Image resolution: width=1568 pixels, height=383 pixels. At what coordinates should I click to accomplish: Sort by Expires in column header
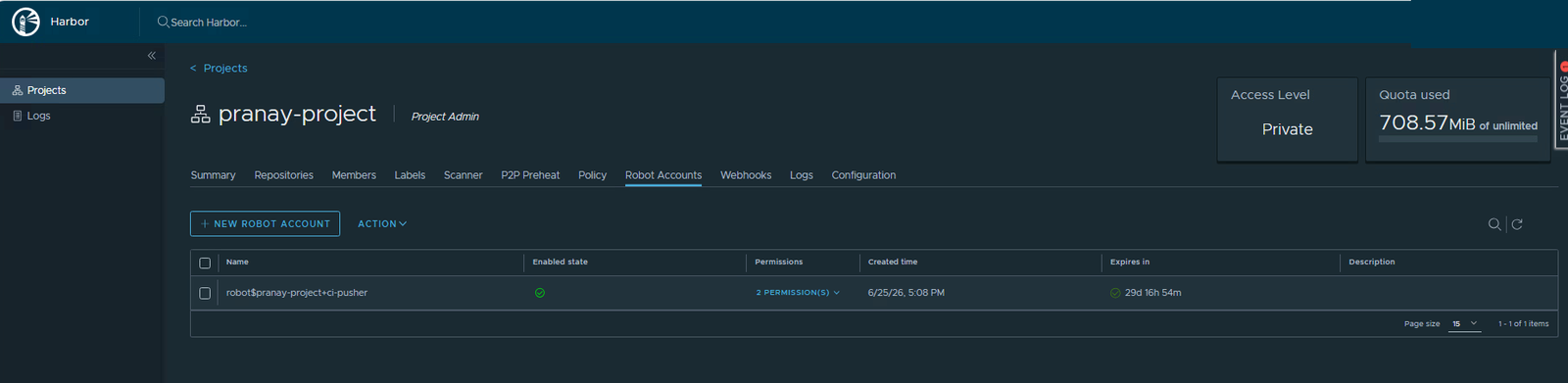pos(1129,263)
